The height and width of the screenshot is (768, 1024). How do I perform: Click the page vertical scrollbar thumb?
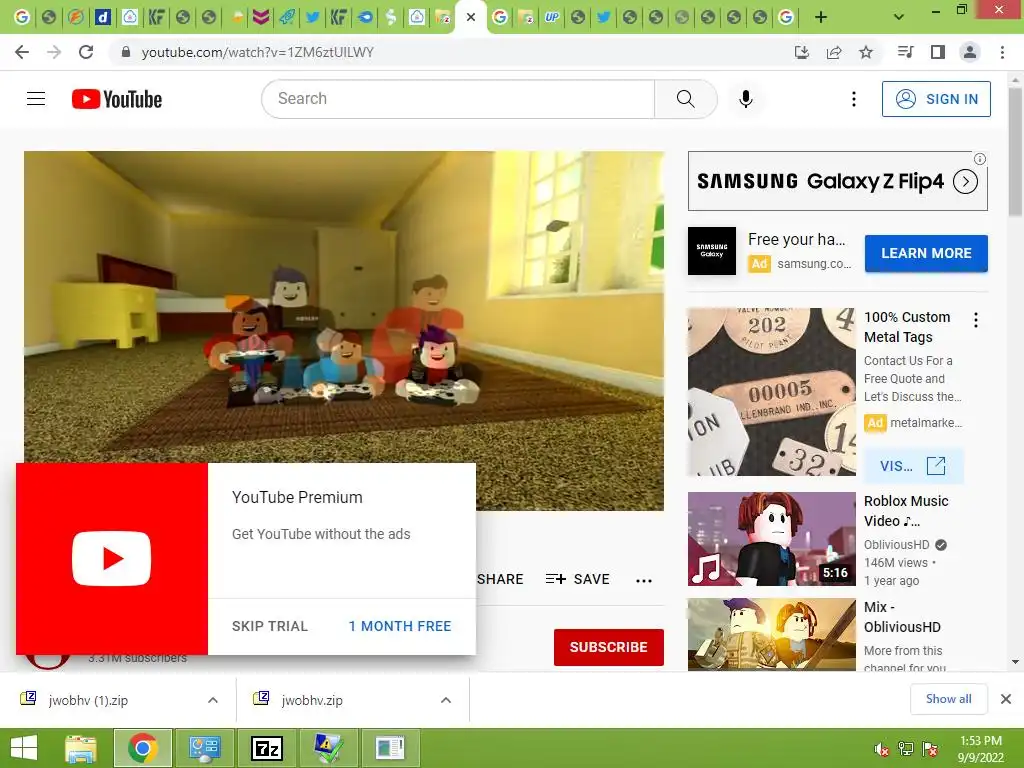[1016, 152]
